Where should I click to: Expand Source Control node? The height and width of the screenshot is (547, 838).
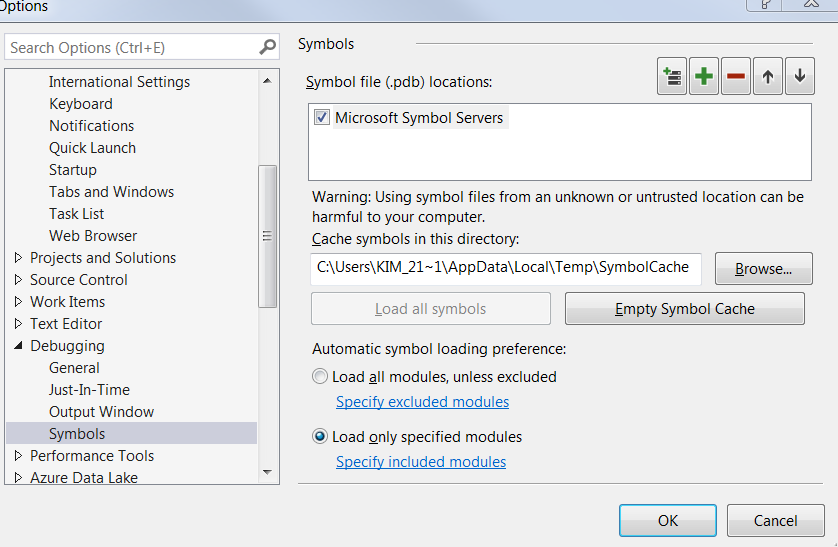[x=18, y=279]
